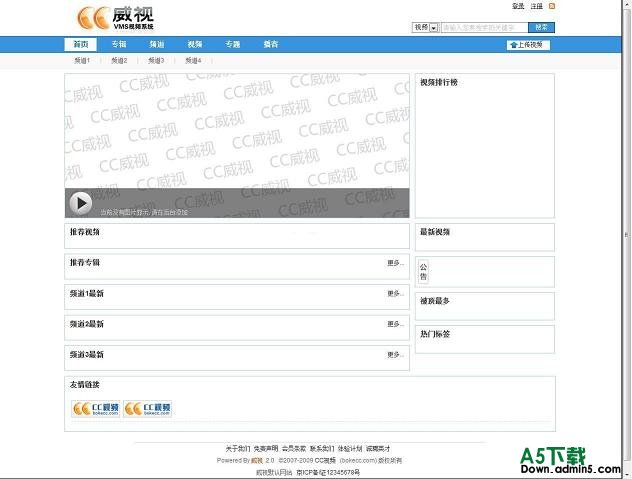Click the round play button on banner

point(81,203)
